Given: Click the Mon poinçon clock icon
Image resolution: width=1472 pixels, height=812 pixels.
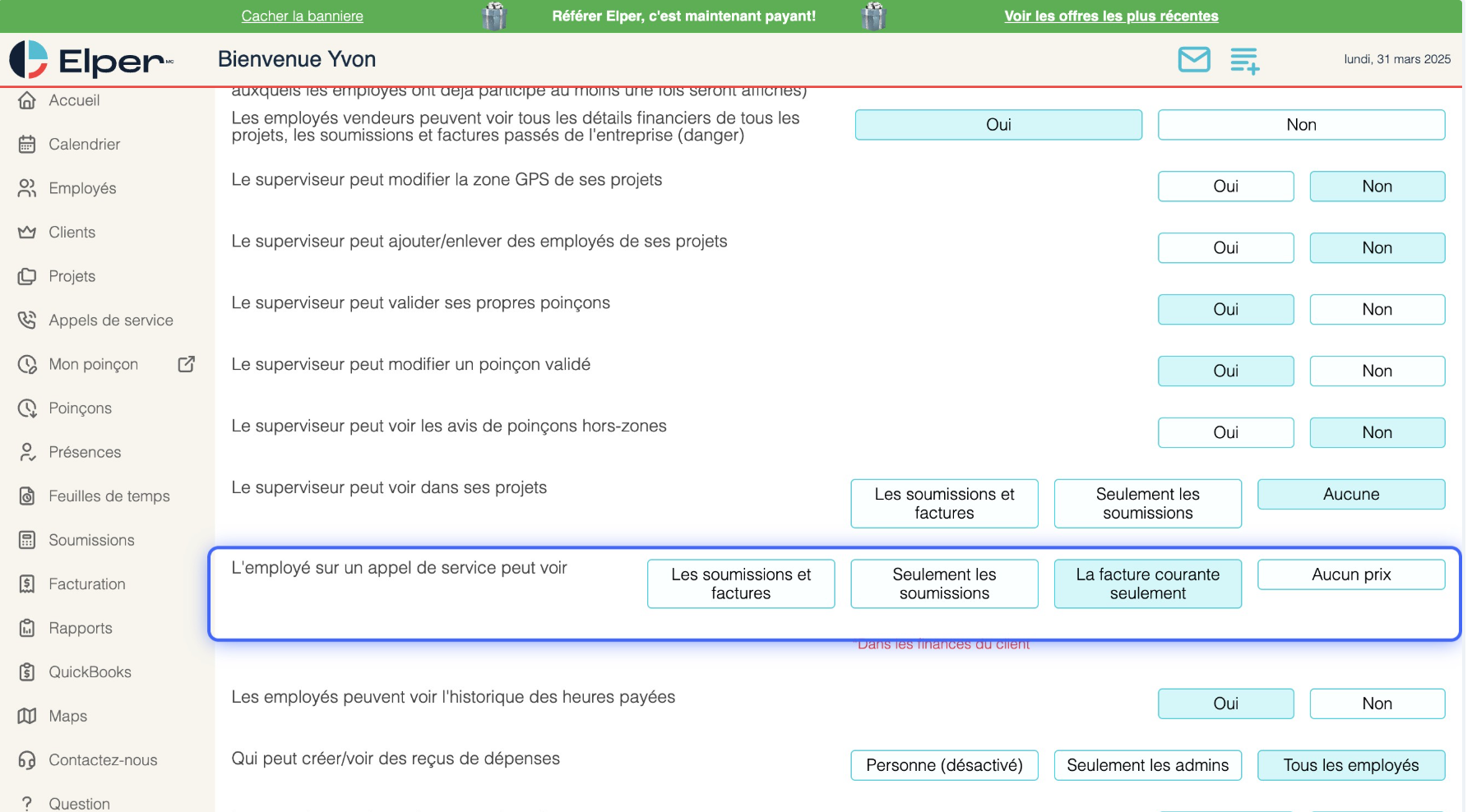Looking at the screenshot, I should [27, 364].
